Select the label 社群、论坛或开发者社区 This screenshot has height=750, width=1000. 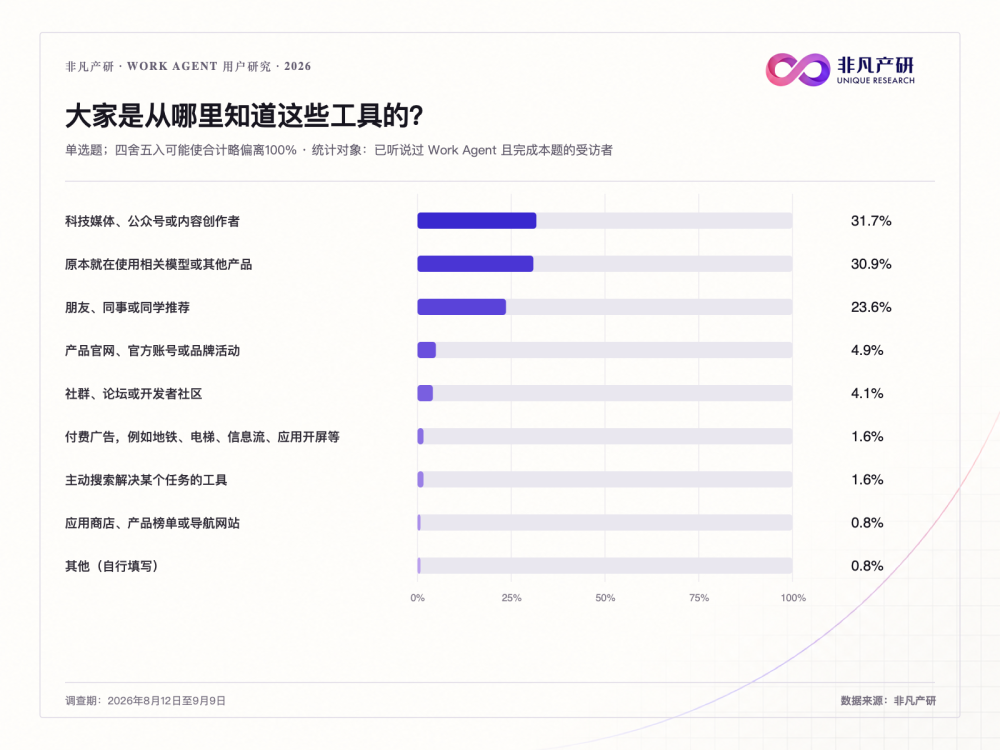[134, 393]
